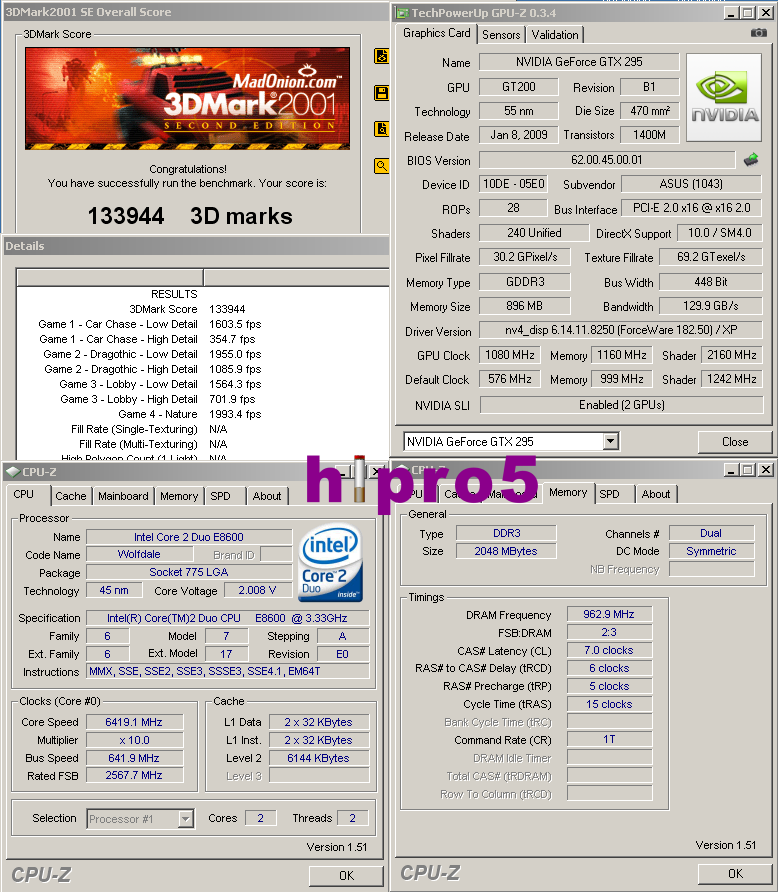Image resolution: width=778 pixels, height=892 pixels.
Task: Click the memory Size value 2048 MBytes
Action: point(506,551)
